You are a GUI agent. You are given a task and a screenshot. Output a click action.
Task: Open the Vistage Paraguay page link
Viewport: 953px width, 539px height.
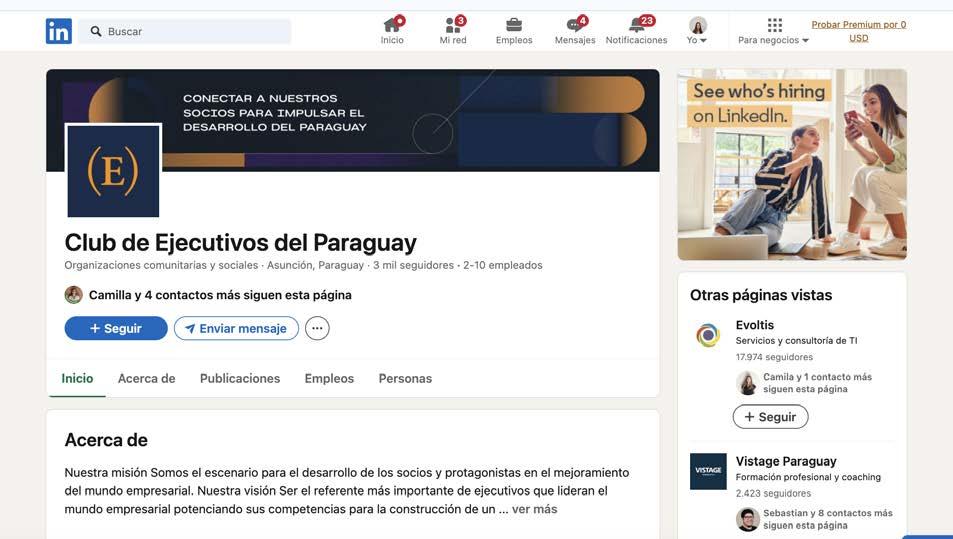[x=786, y=461]
